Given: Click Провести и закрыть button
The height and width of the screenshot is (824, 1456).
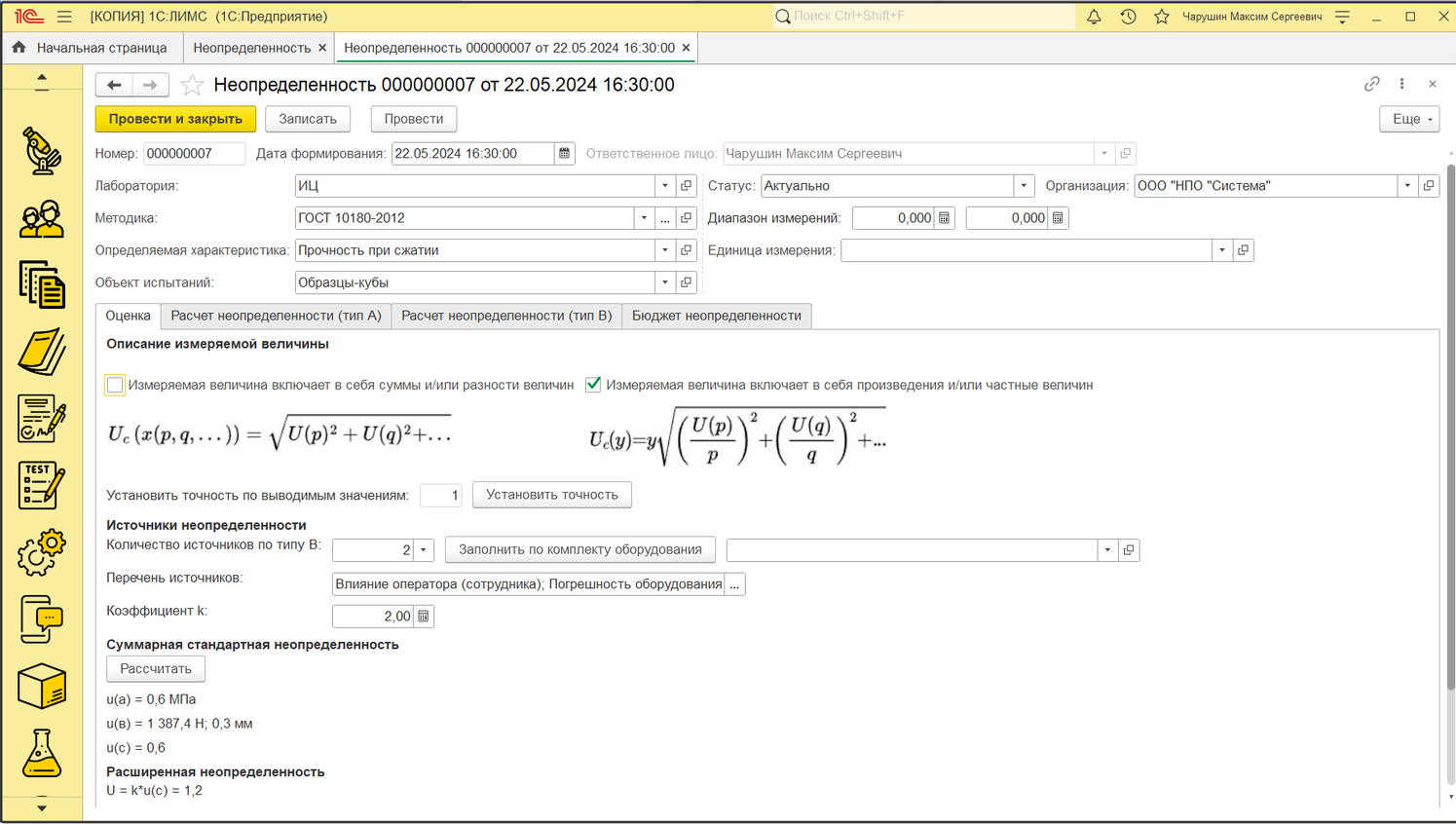Looking at the screenshot, I should [175, 119].
